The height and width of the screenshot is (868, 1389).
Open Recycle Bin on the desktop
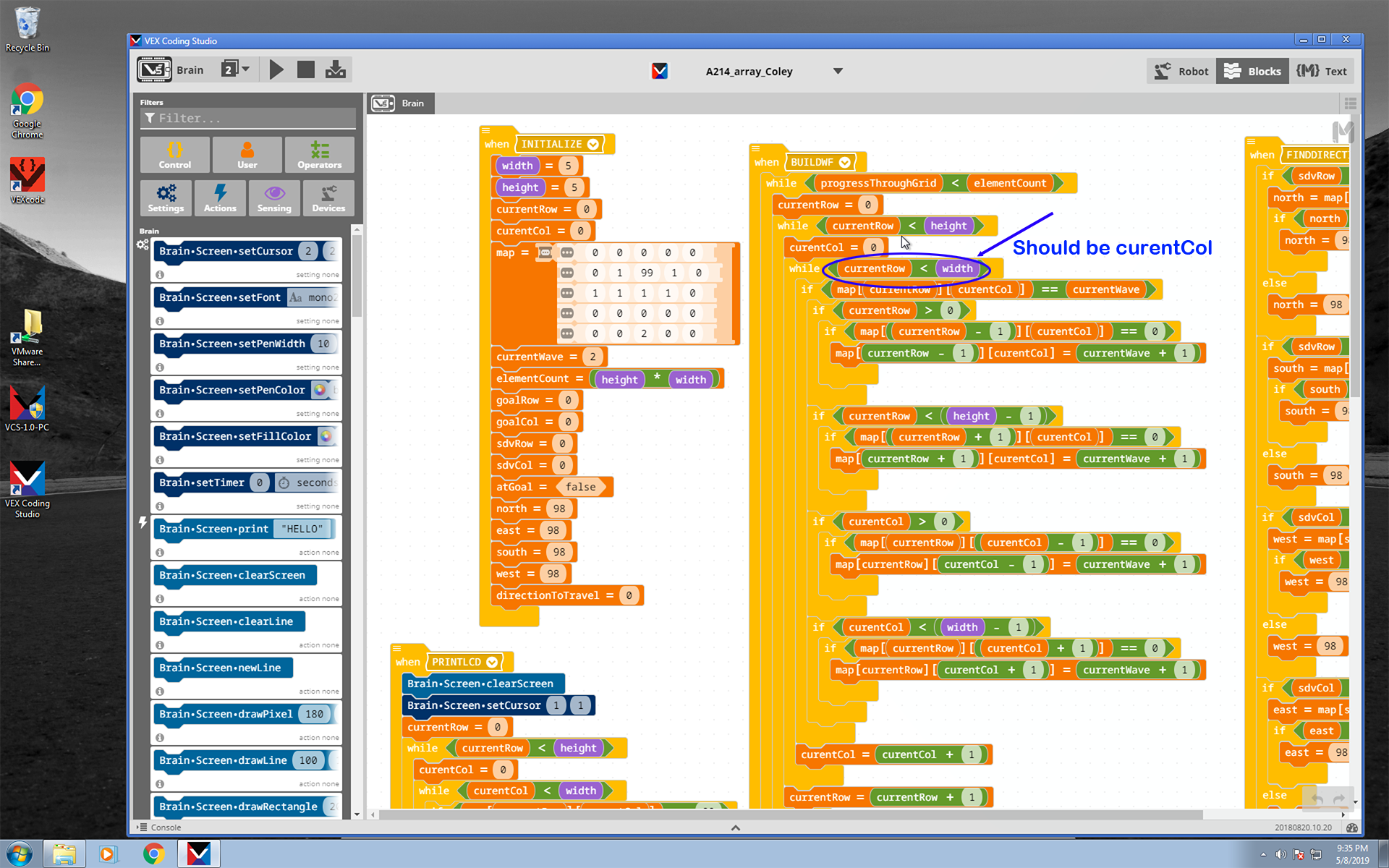27,30
